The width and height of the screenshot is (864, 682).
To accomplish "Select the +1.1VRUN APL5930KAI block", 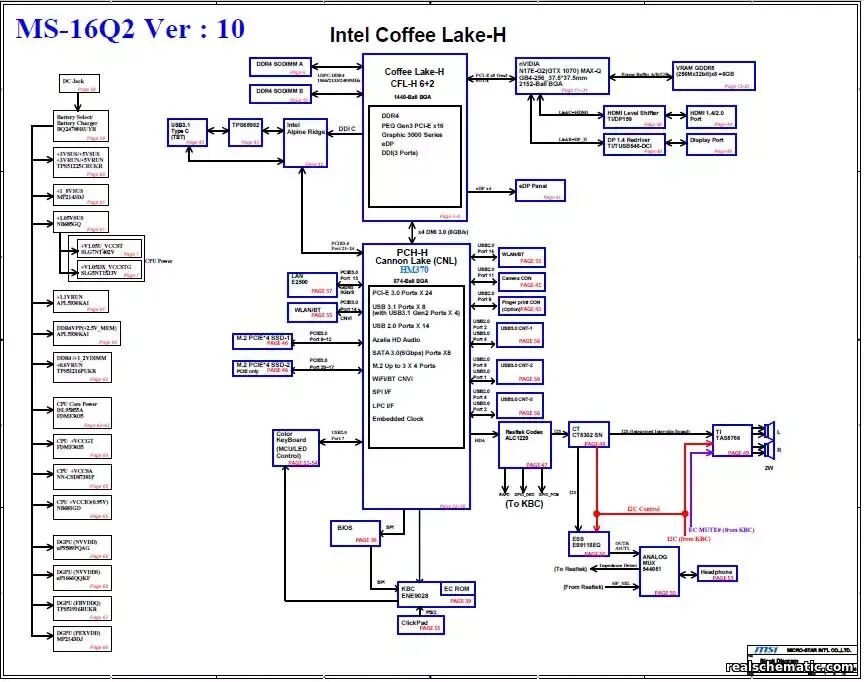I will 81,302.
